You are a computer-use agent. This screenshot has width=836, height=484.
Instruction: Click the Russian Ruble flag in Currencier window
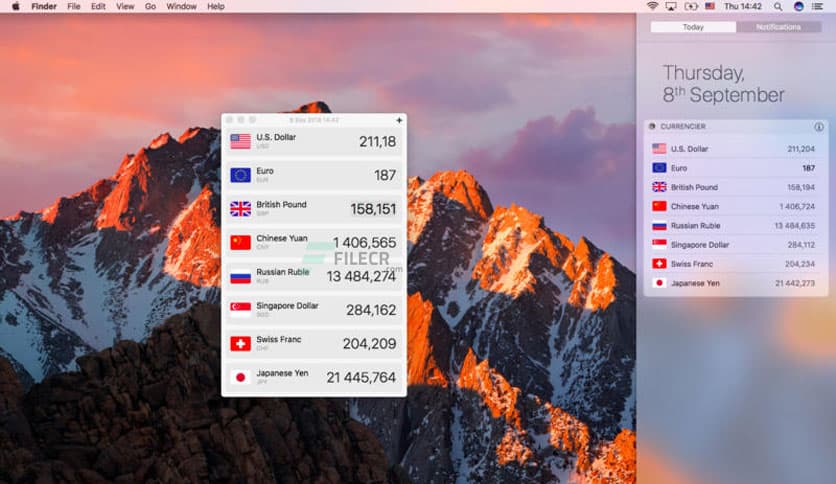(x=240, y=277)
